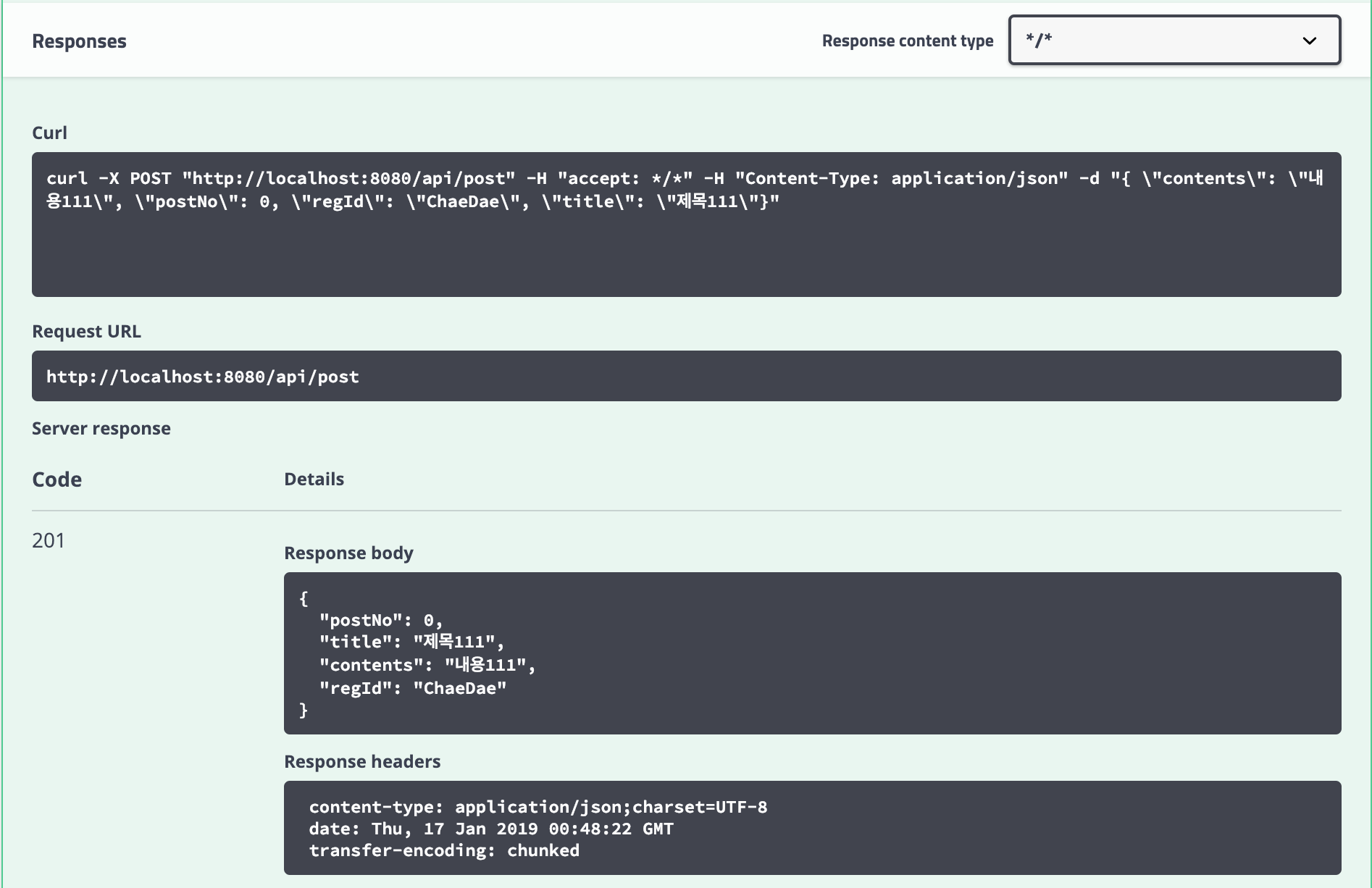This screenshot has height=888, width=1372.
Task: Click the "regId": "ChaeDae" line in response
Action: pos(412,688)
